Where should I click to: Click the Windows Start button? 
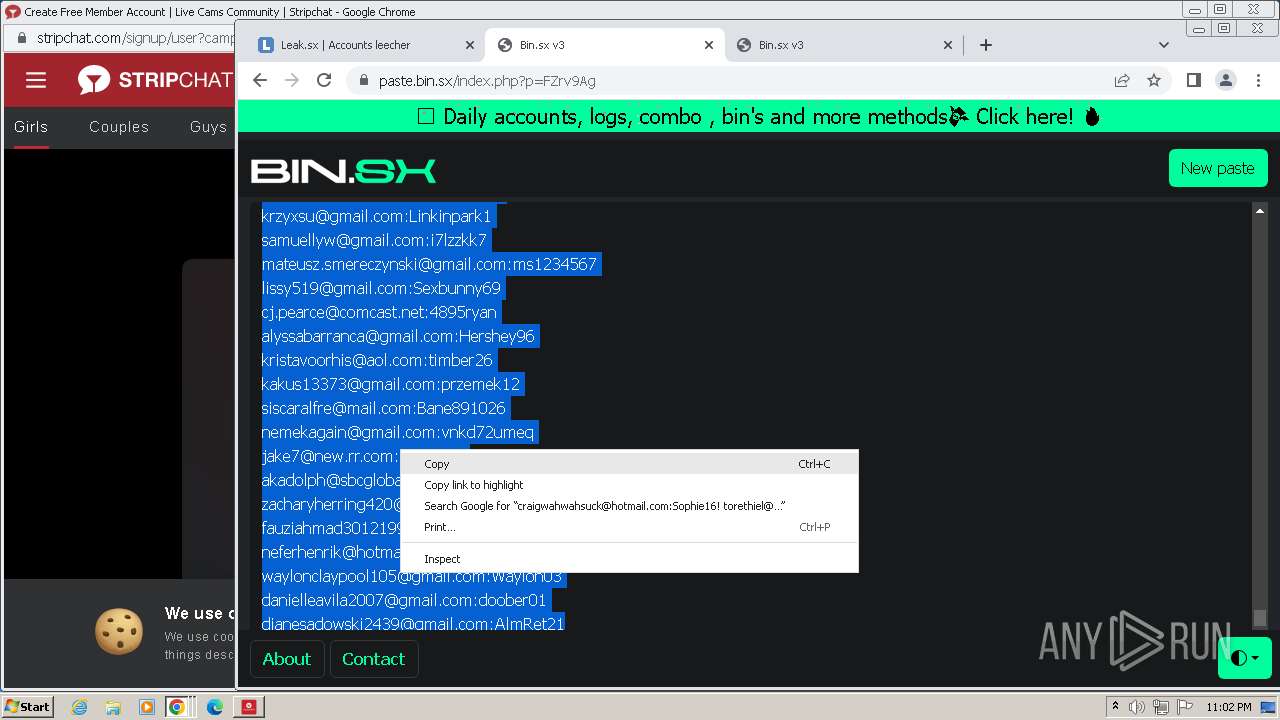point(27,707)
